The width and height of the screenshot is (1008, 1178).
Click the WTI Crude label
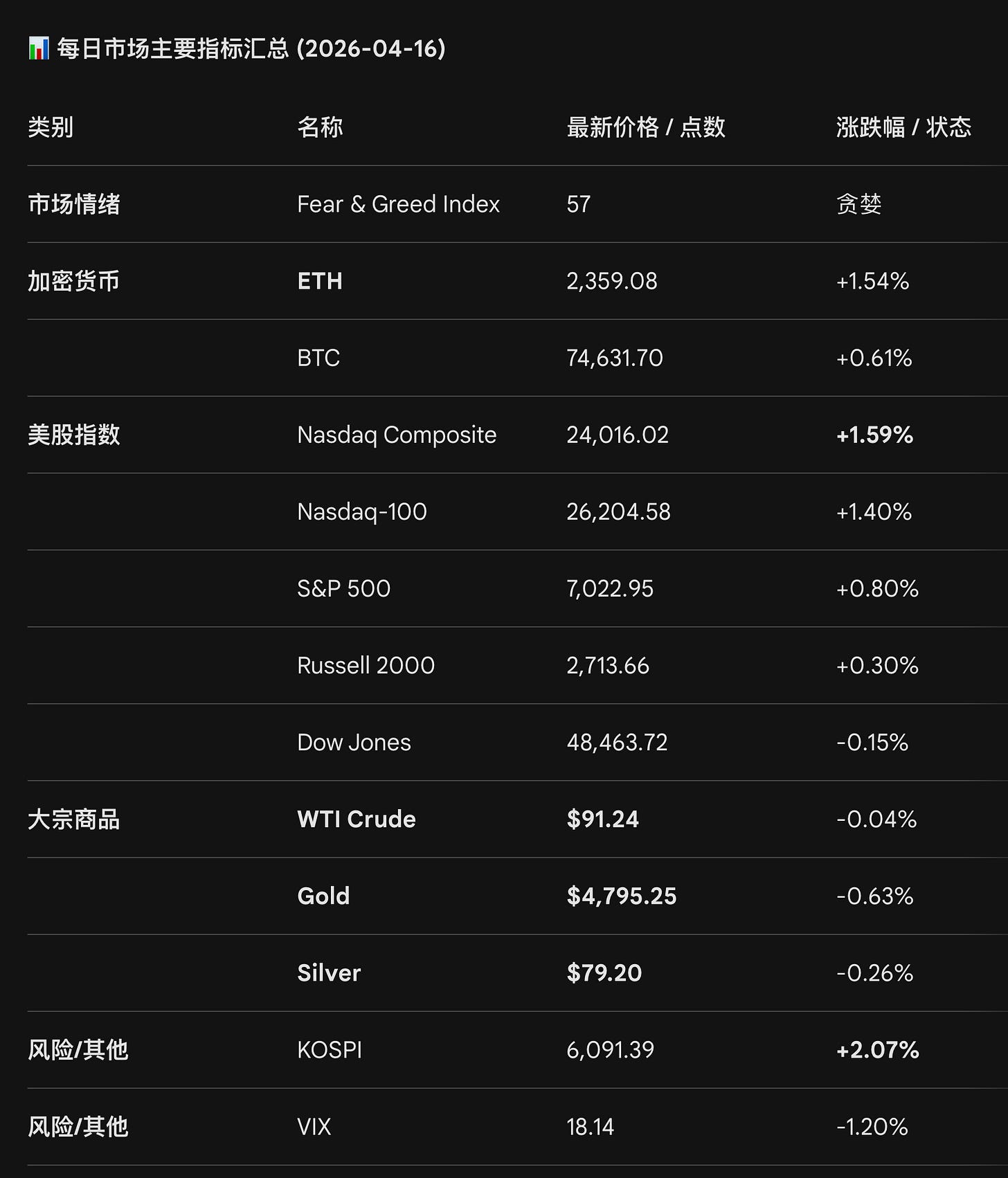[357, 819]
